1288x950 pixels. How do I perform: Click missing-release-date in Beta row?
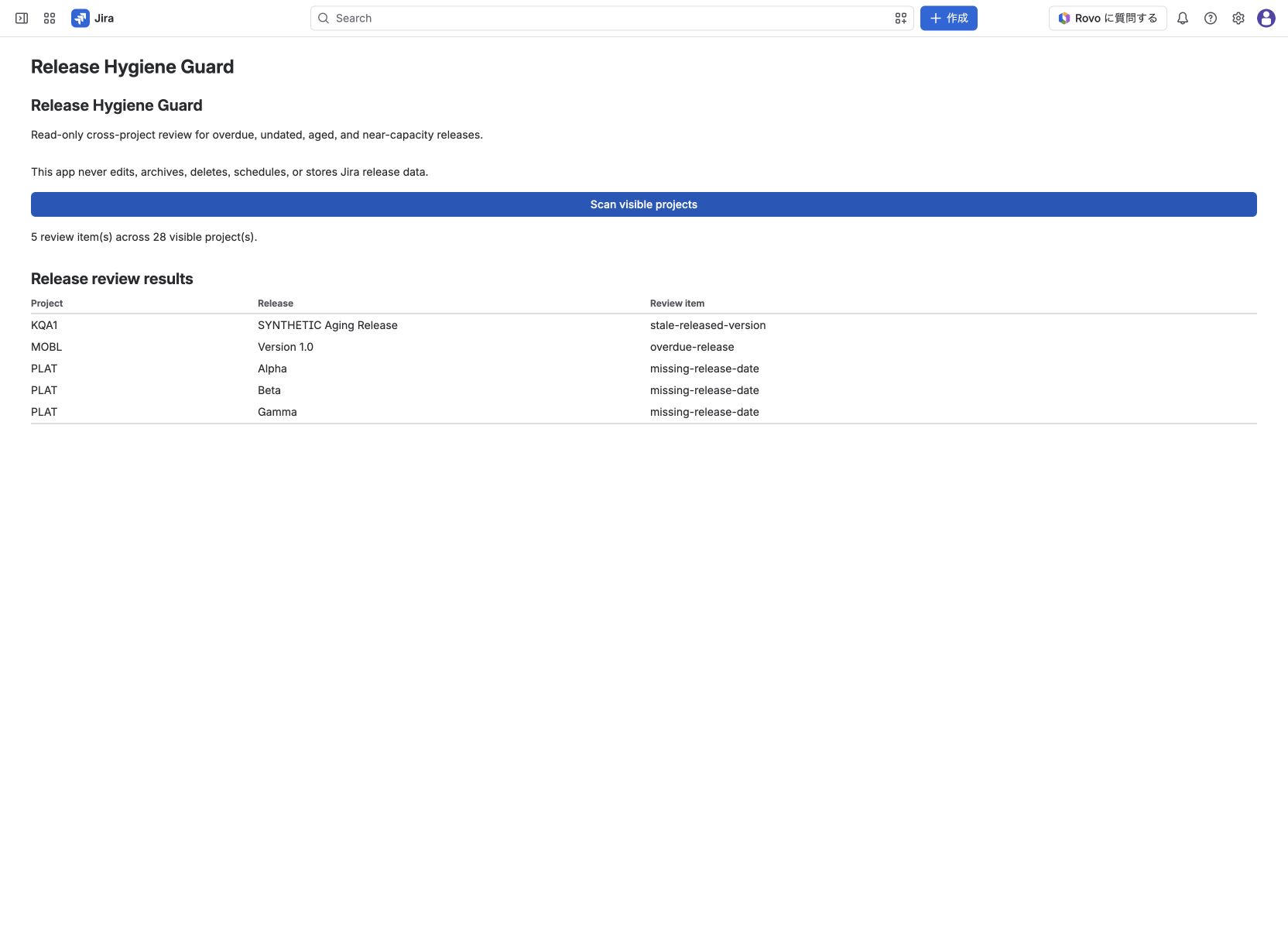tap(704, 390)
